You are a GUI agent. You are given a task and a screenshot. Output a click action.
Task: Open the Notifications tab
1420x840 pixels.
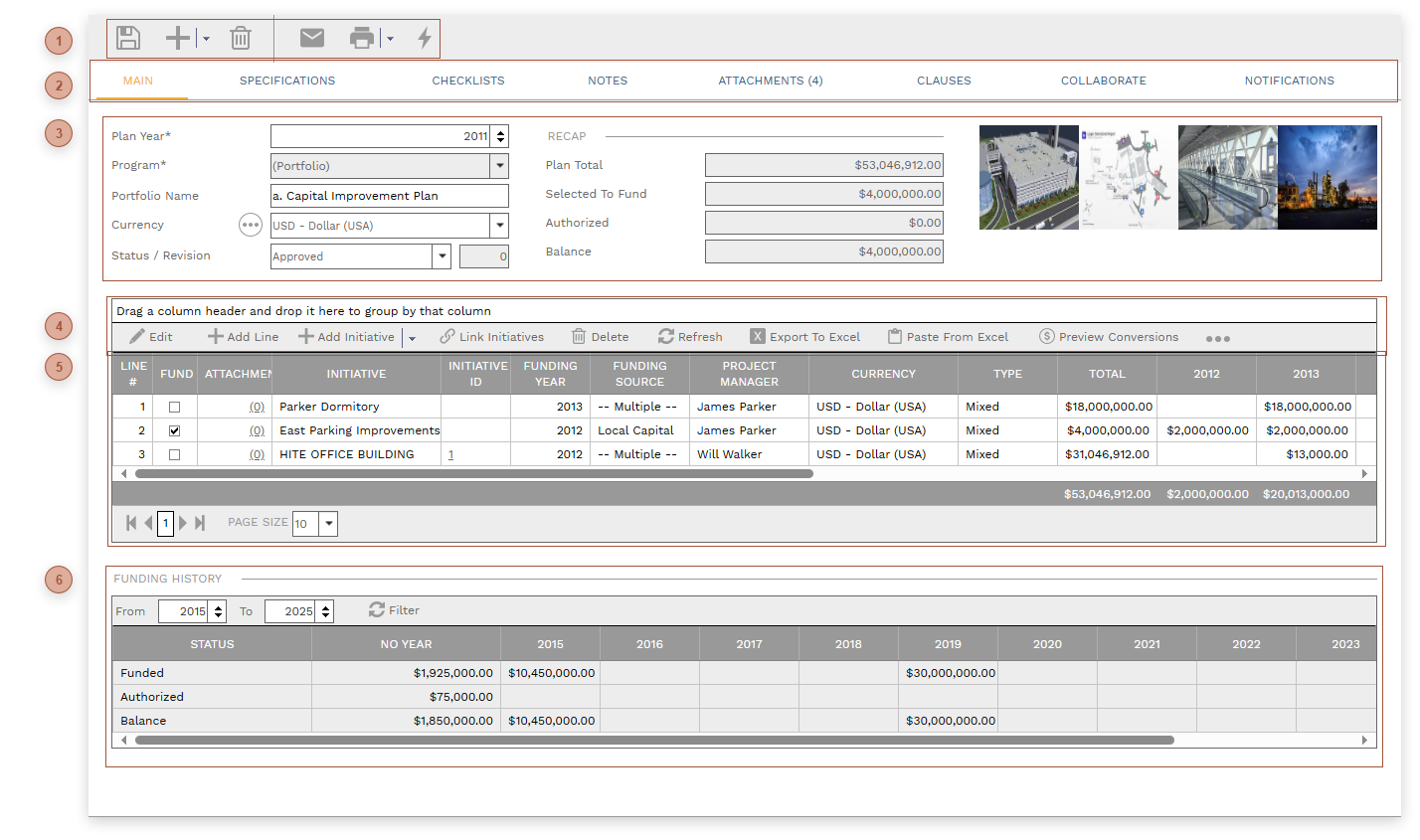[1289, 81]
